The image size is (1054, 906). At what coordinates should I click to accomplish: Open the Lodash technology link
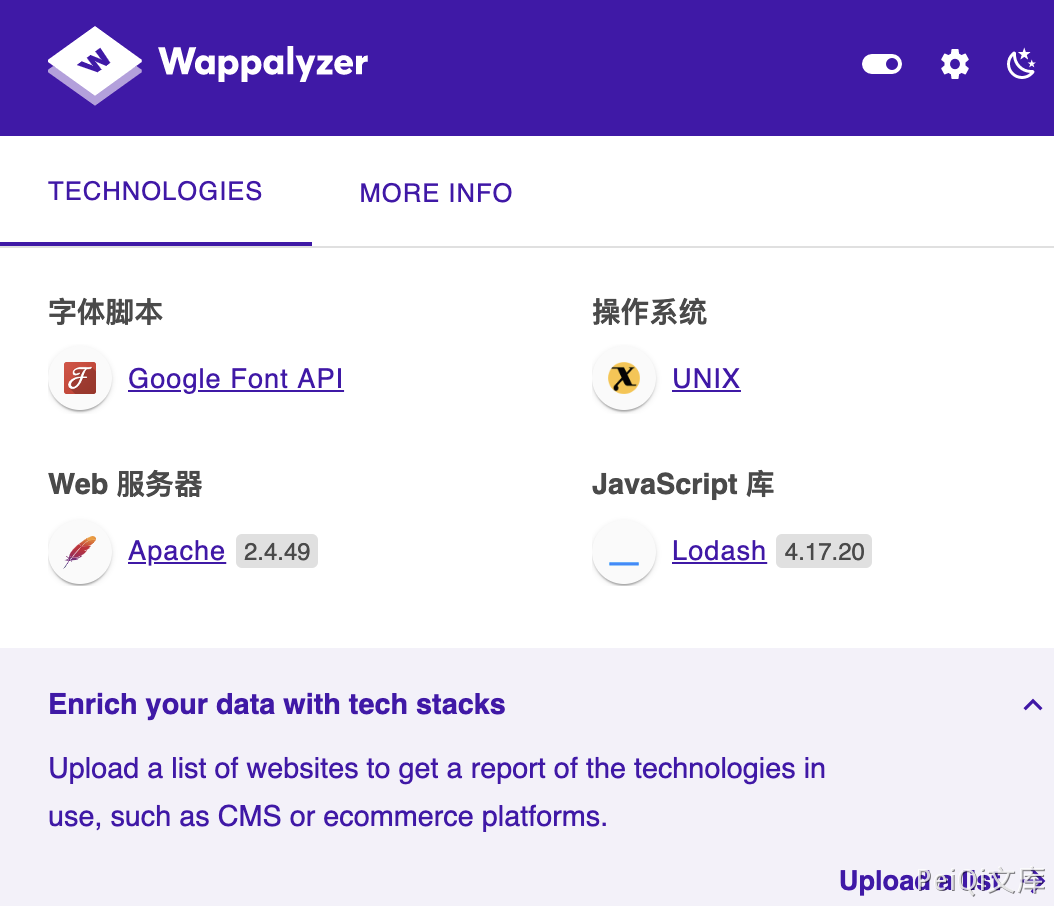(x=719, y=551)
